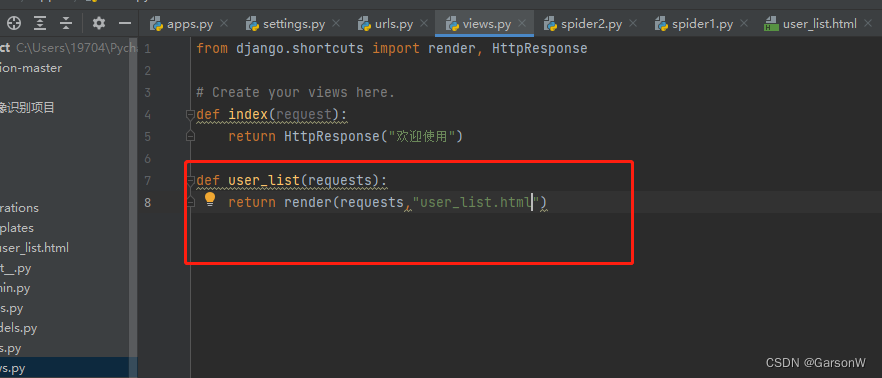Screen dimensions: 882x378
Task: Close the spider2.py tab
Action: [x=633, y=24]
